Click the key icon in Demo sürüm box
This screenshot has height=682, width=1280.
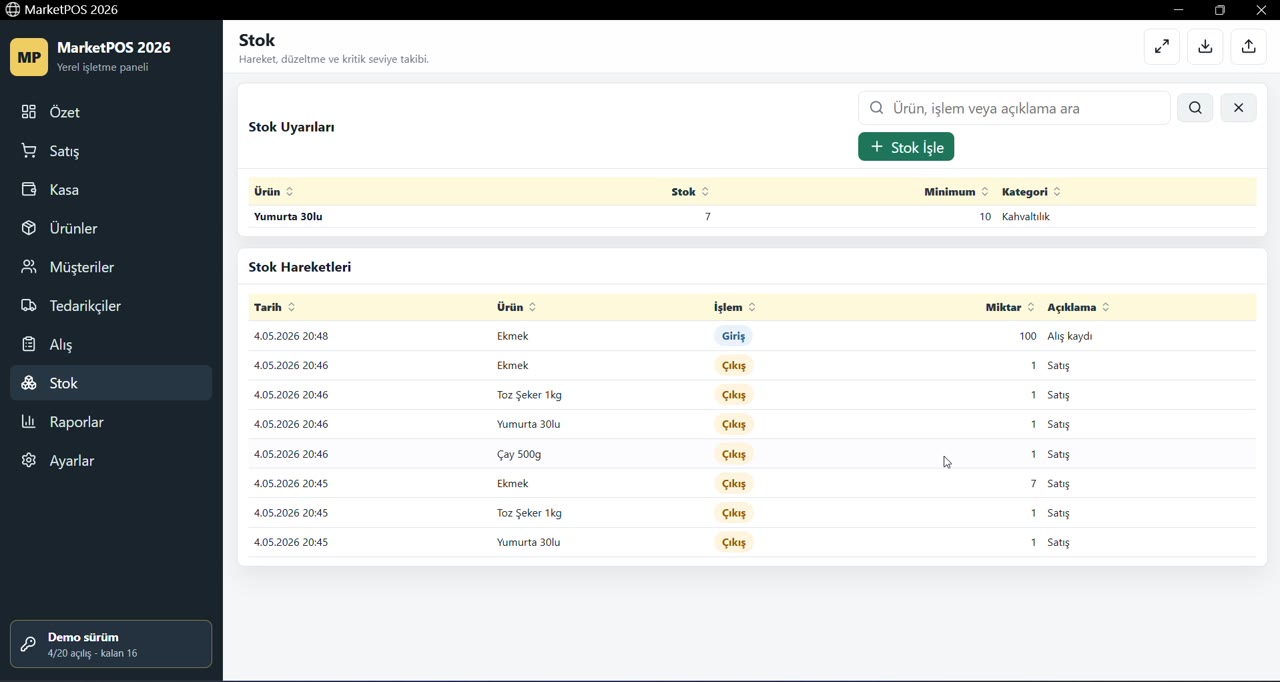click(x=29, y=645)
